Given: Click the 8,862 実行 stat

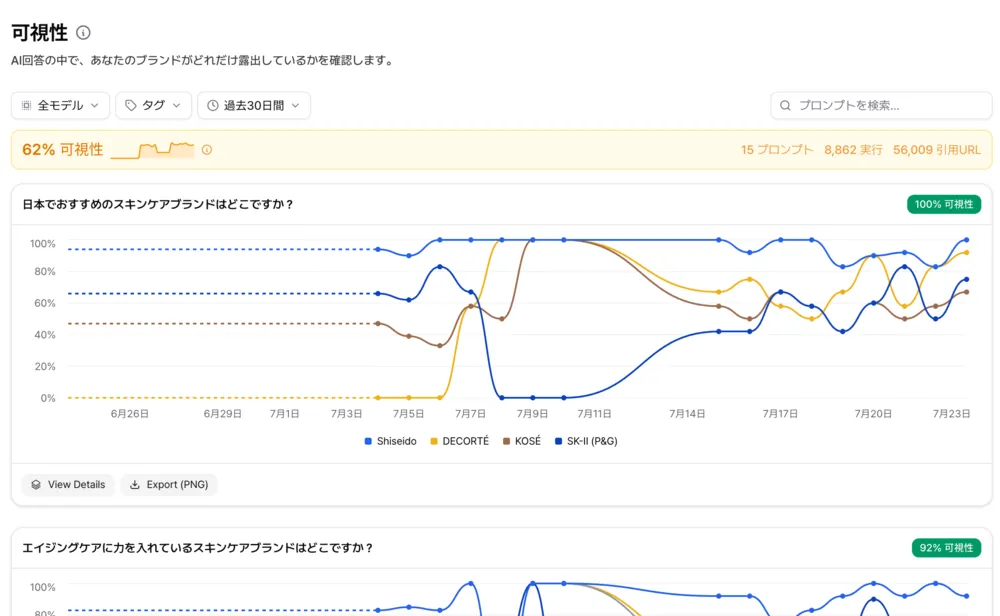Looking at the screenshot, I should pyautogui.click(x=853, y=150).
